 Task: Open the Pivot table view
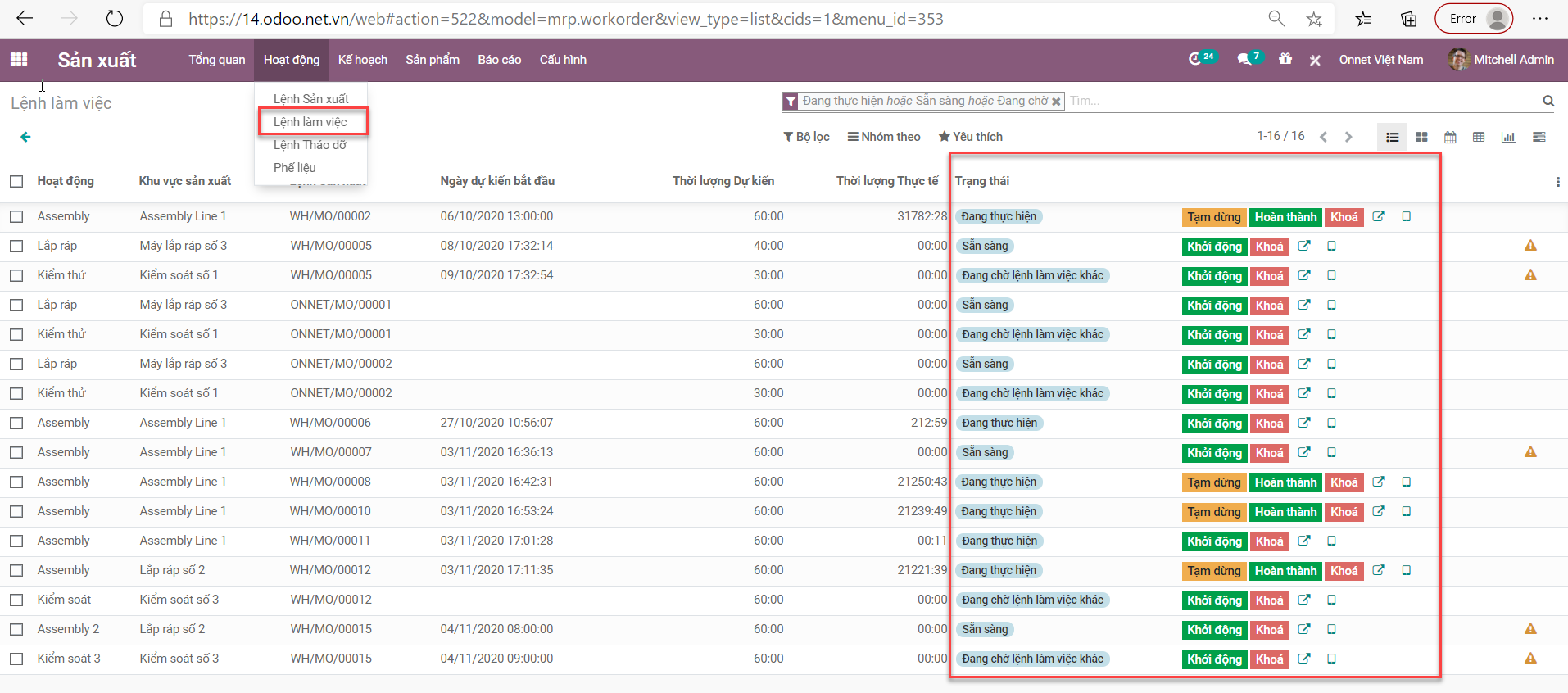[1479, 137]
